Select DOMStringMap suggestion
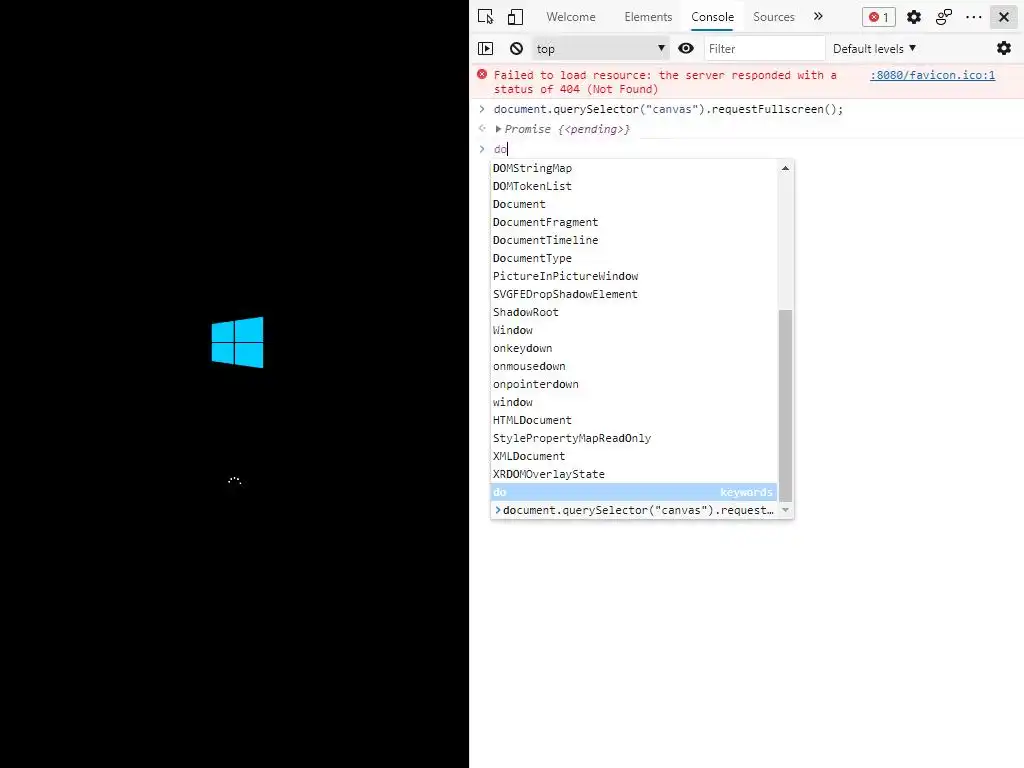Image resolution: width=1024 pixels, height=768 pixels. coord(634,168)
